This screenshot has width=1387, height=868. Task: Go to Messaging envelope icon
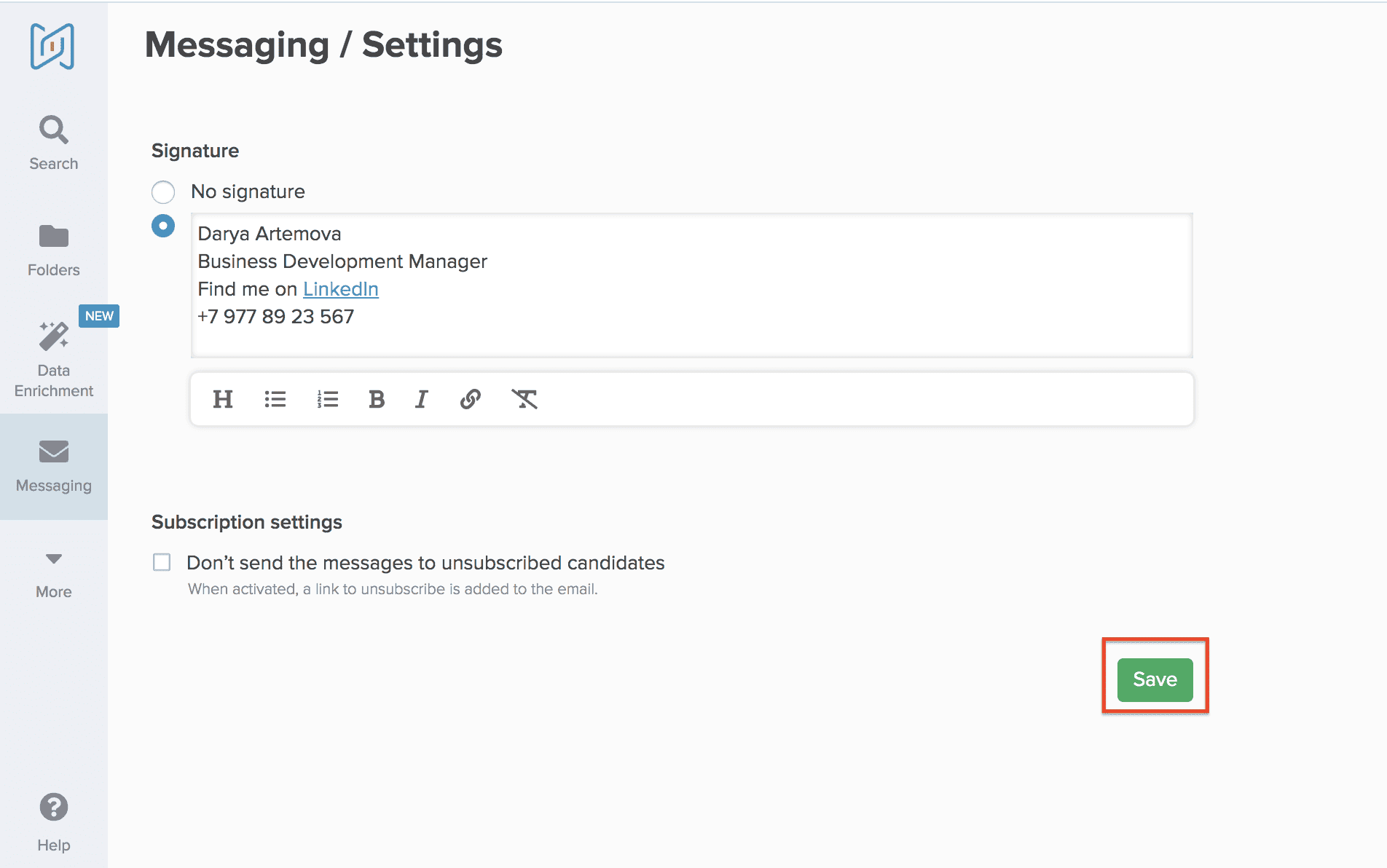(53, 451)
